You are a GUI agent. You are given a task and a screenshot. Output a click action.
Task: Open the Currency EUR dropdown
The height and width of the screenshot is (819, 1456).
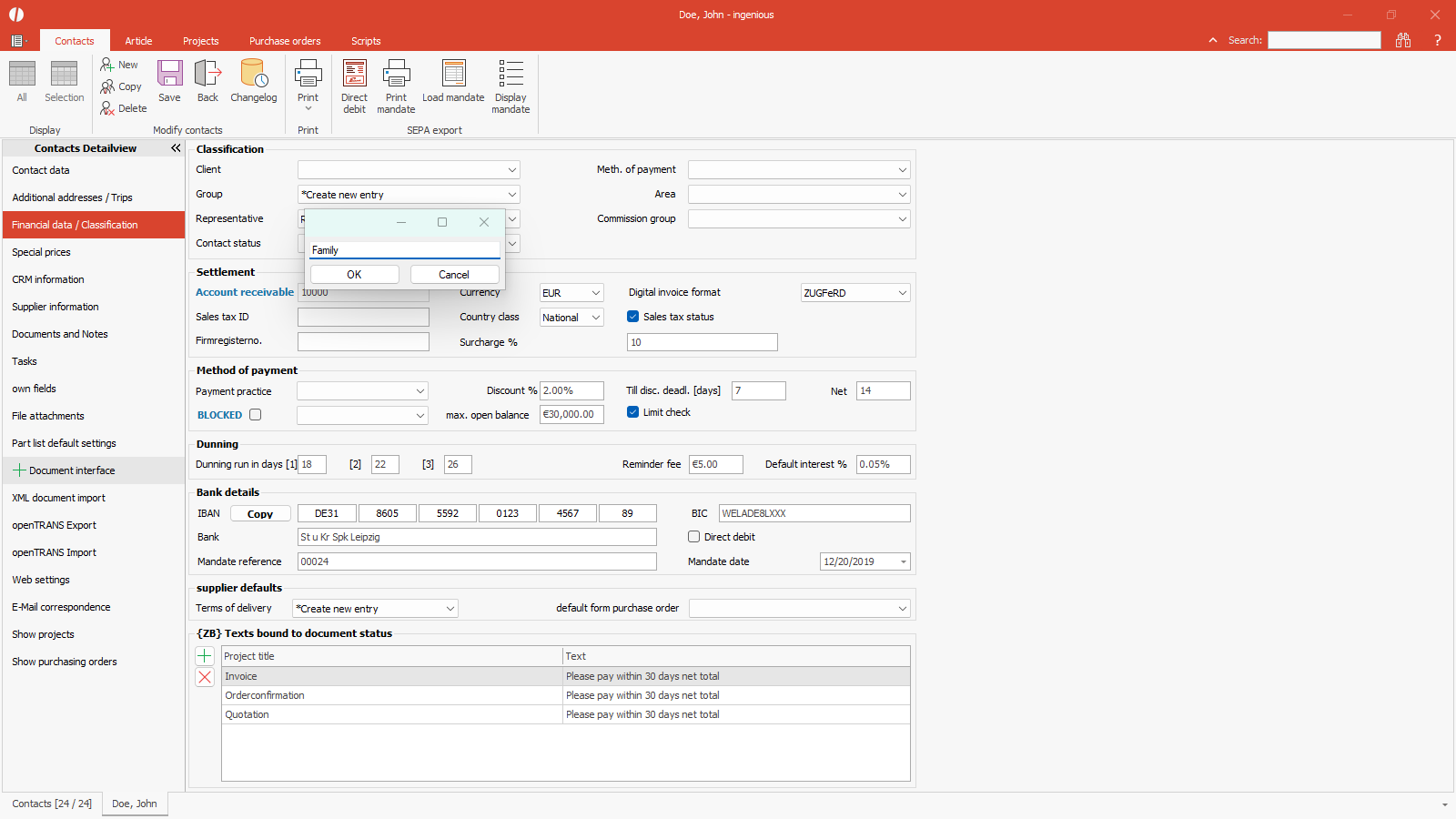[x=596, y=293]
